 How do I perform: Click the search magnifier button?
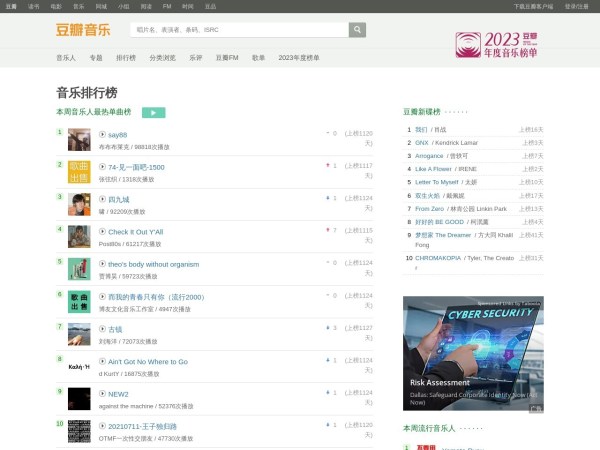click(357, 30)
